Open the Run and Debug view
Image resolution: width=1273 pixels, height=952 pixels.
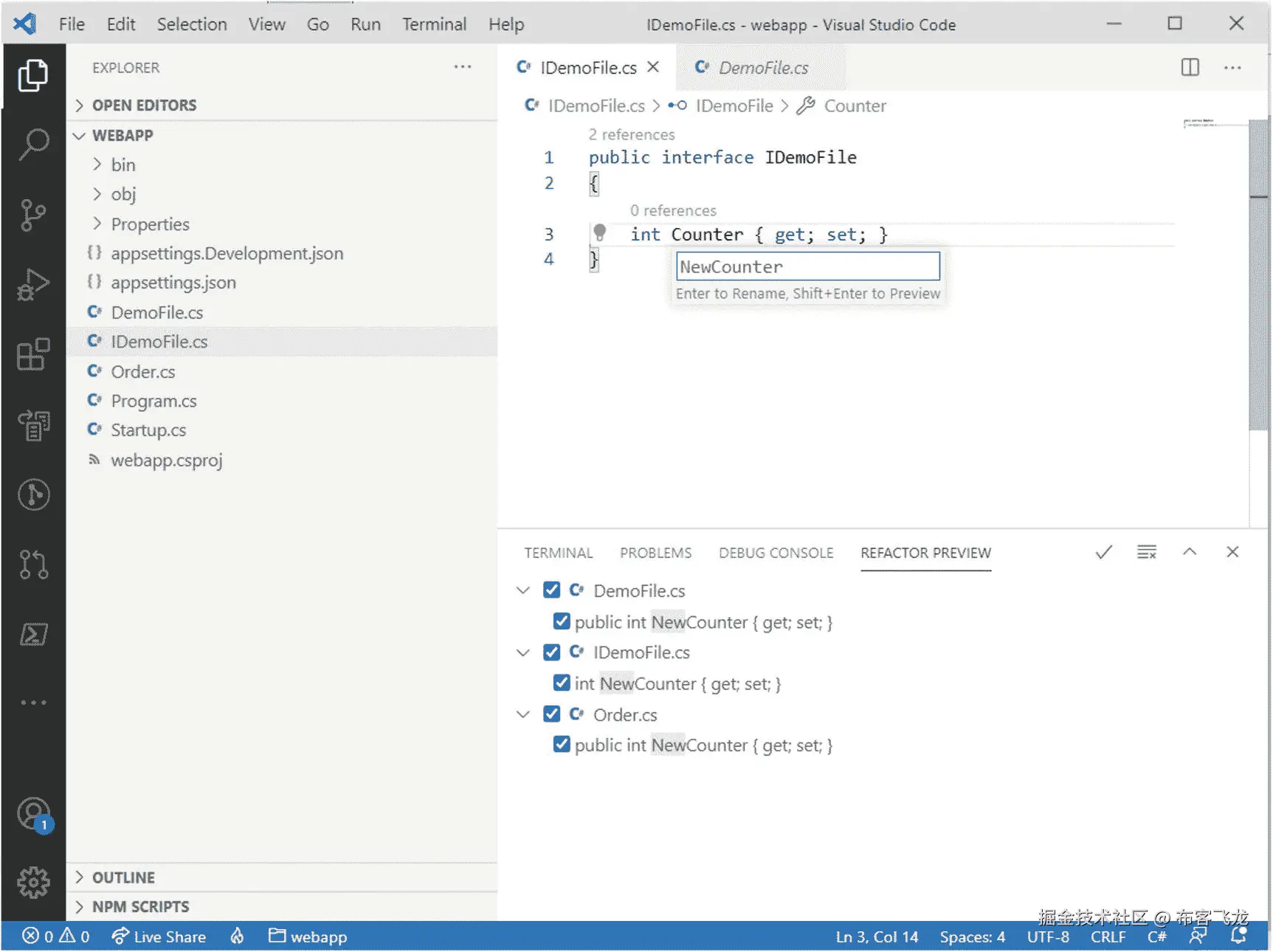tap(33, 284)
